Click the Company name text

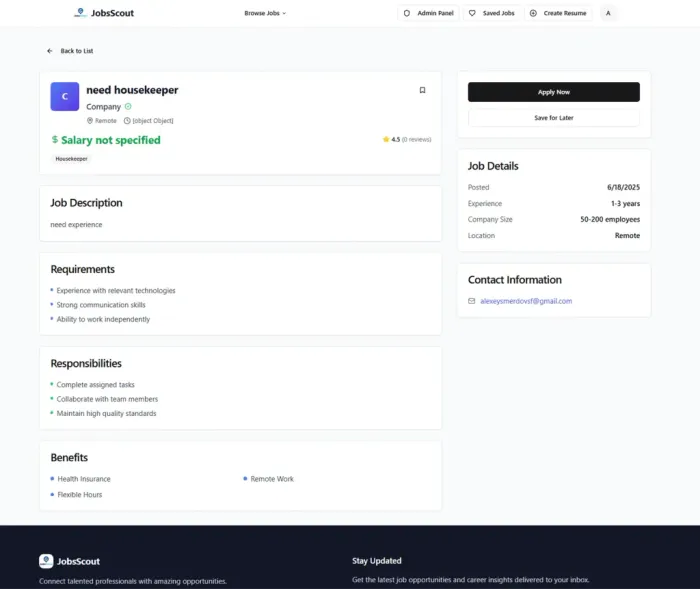[x=104, y=107]
